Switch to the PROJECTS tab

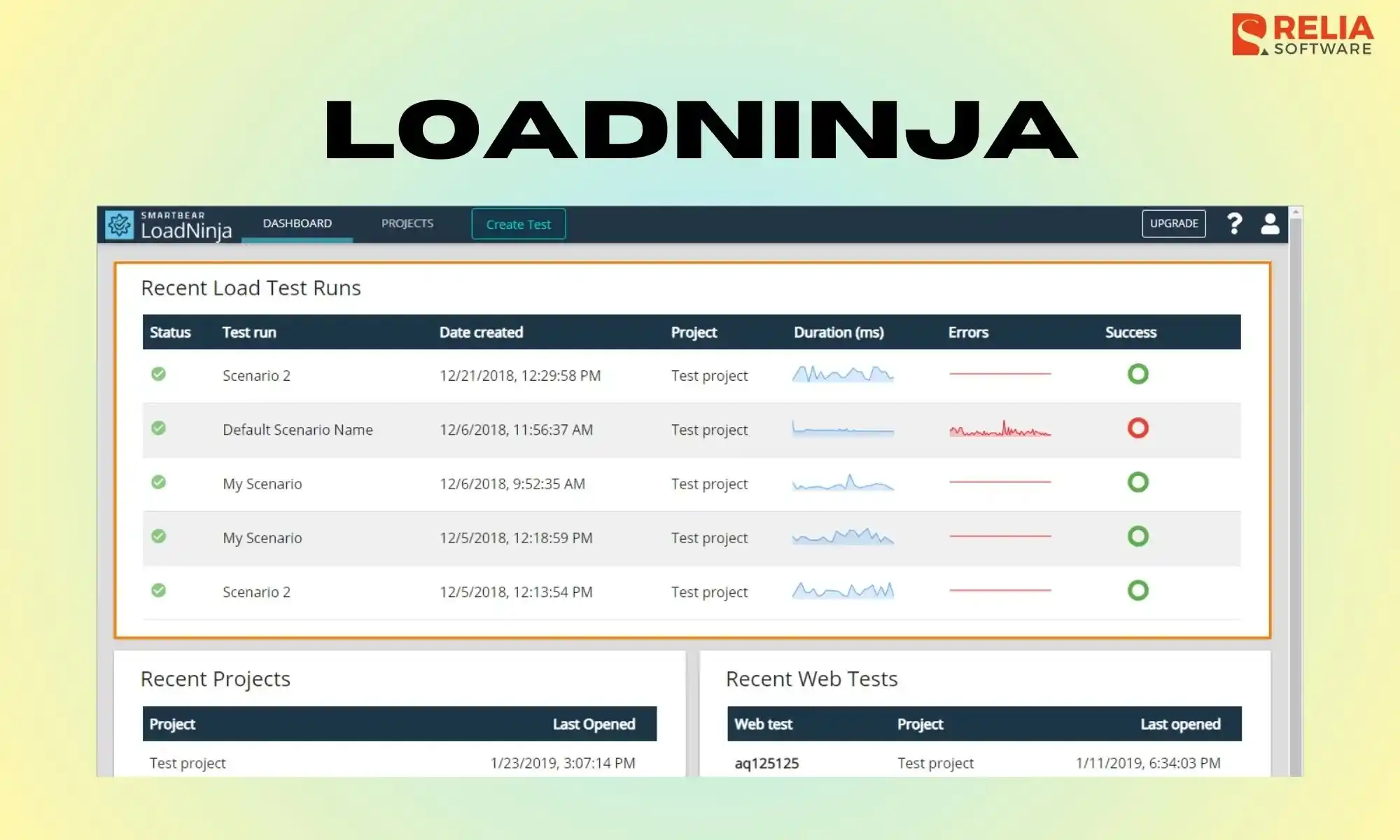[x=407, y=223]
